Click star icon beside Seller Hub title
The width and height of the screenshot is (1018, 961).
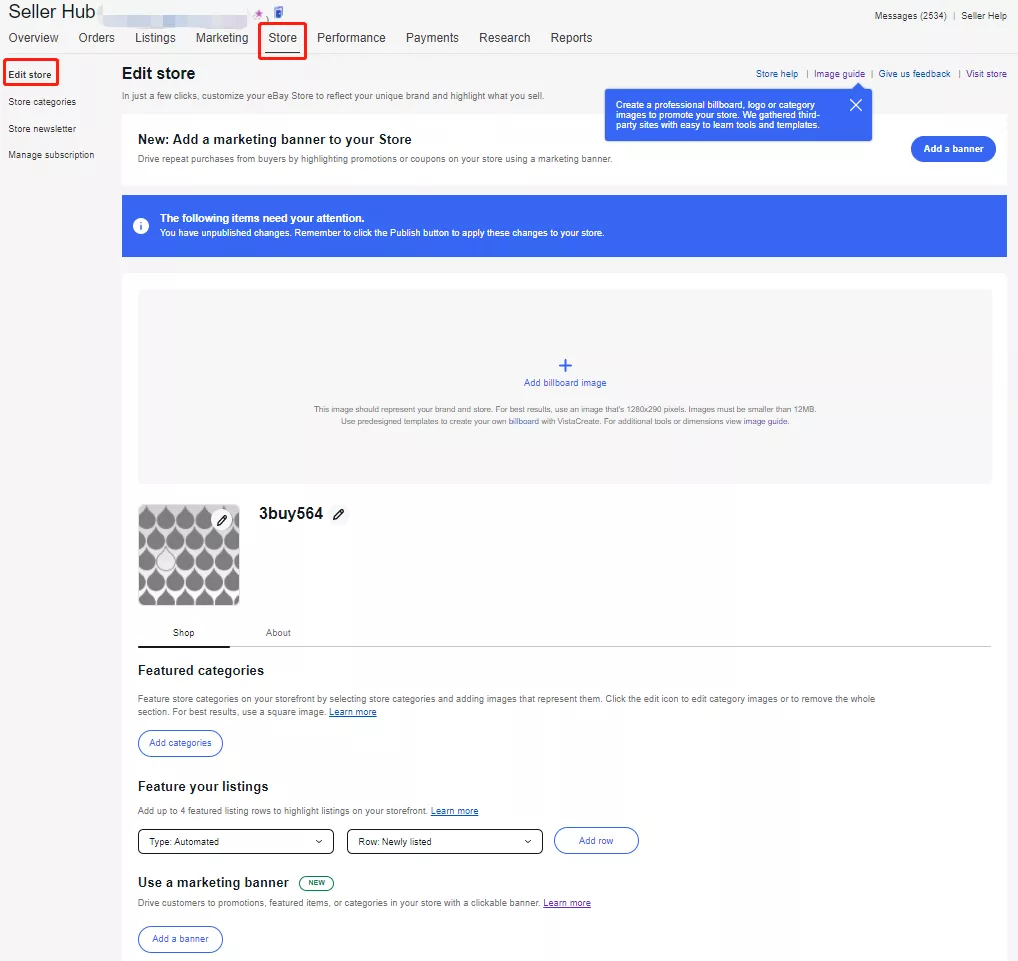coord(259,14)
